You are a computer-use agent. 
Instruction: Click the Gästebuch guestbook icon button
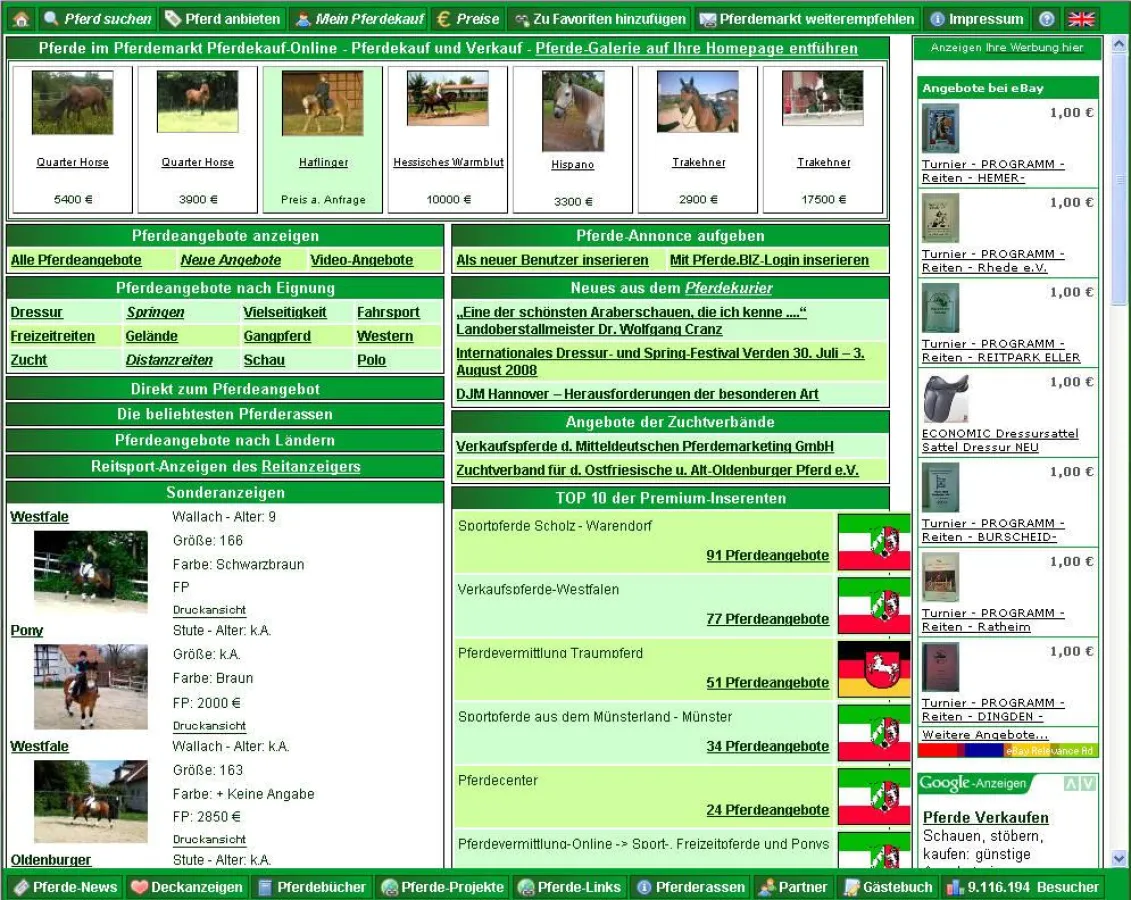click(887, 887)
